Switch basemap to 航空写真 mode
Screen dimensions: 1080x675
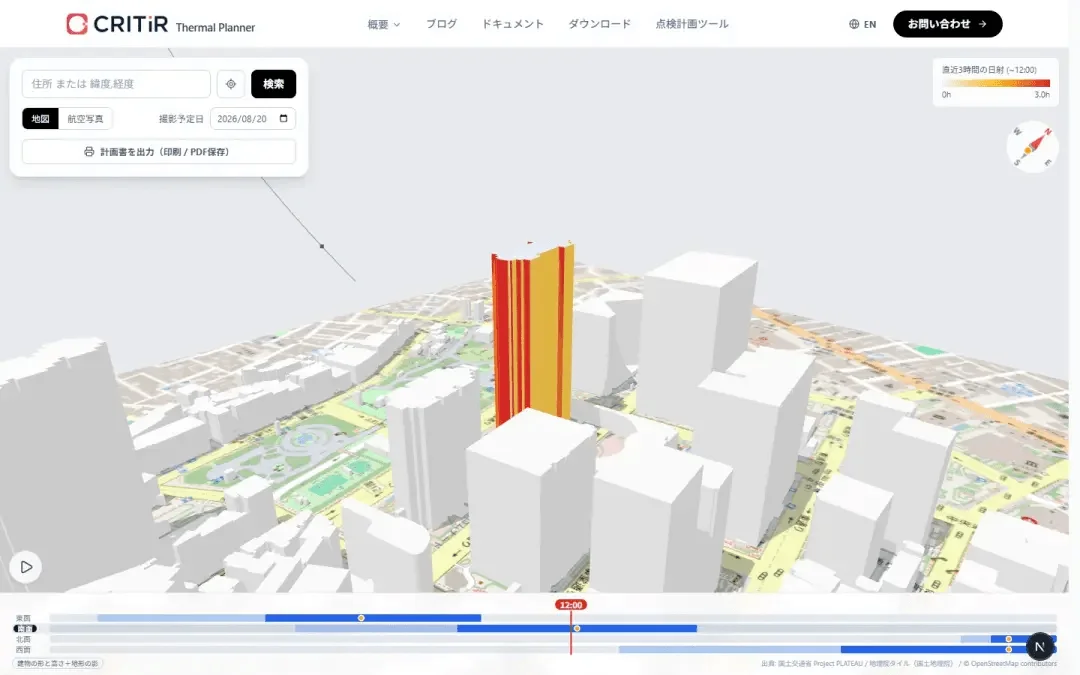click(x=85, y=118)
